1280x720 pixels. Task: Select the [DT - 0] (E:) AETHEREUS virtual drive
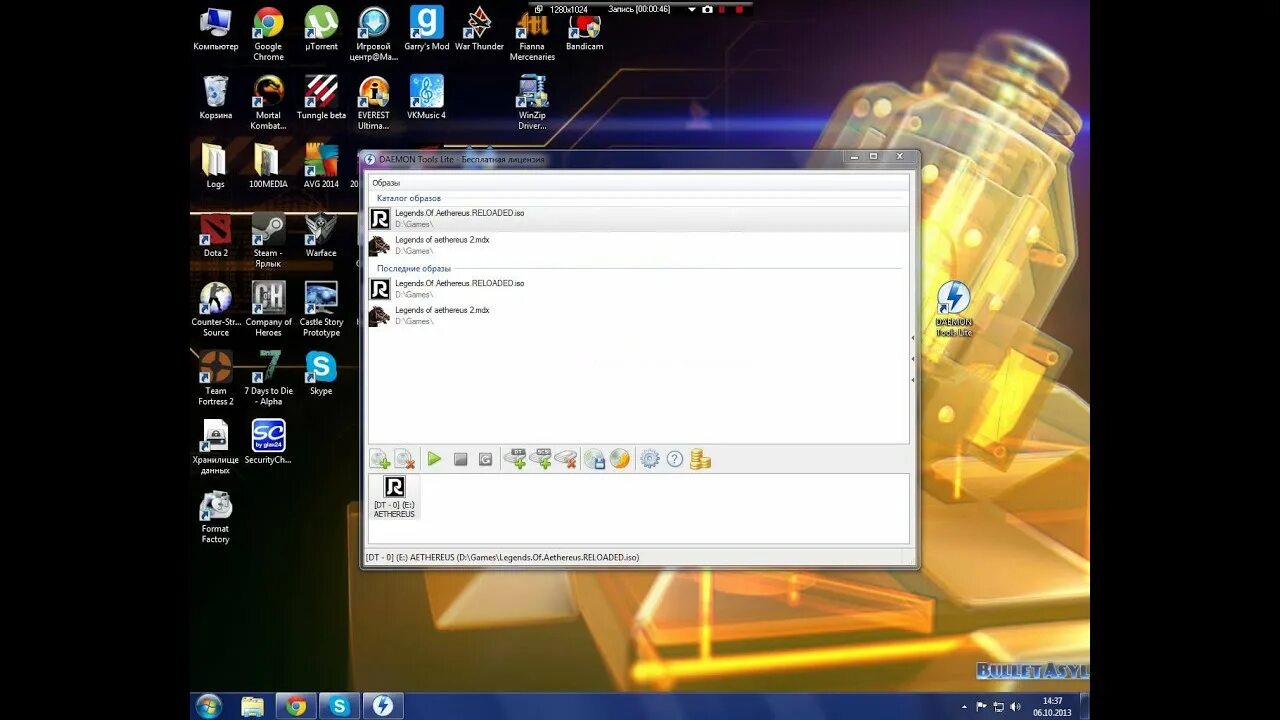pyautogui.click(x=394, y=496)
